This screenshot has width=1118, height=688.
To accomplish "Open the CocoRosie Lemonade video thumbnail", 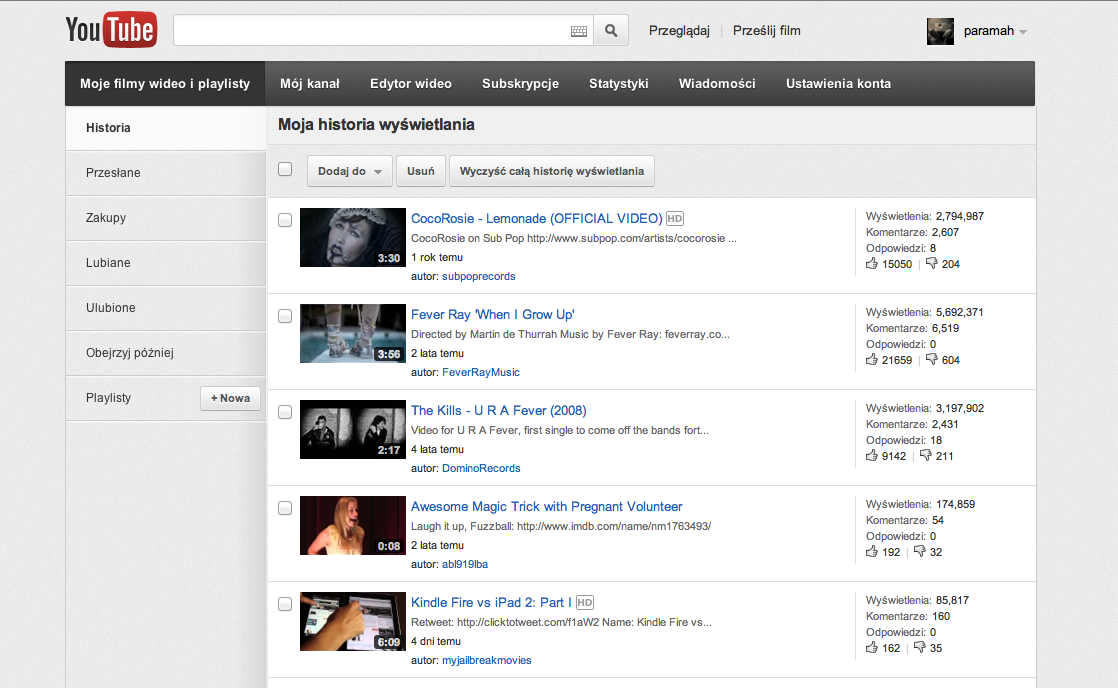I will 353,237.
